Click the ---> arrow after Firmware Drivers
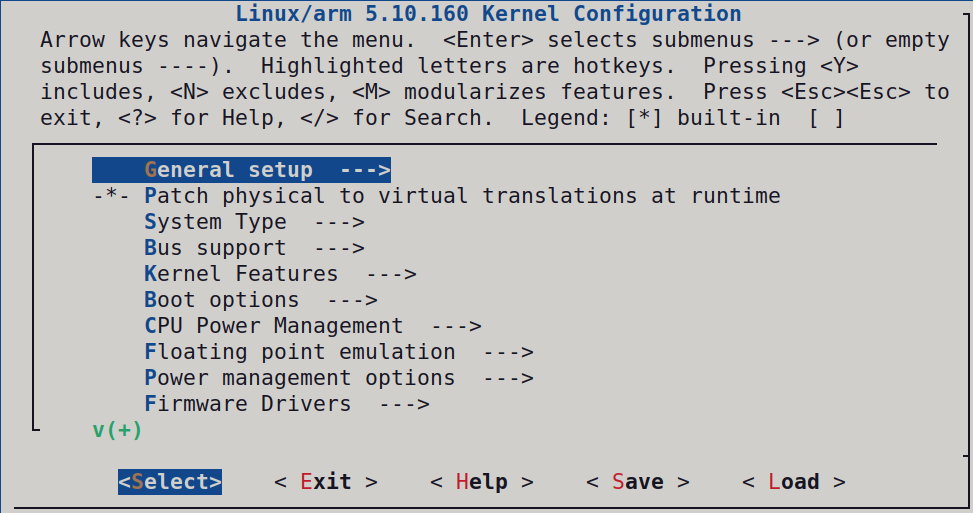This screenshot has height=513, width=973. point(404,404)
